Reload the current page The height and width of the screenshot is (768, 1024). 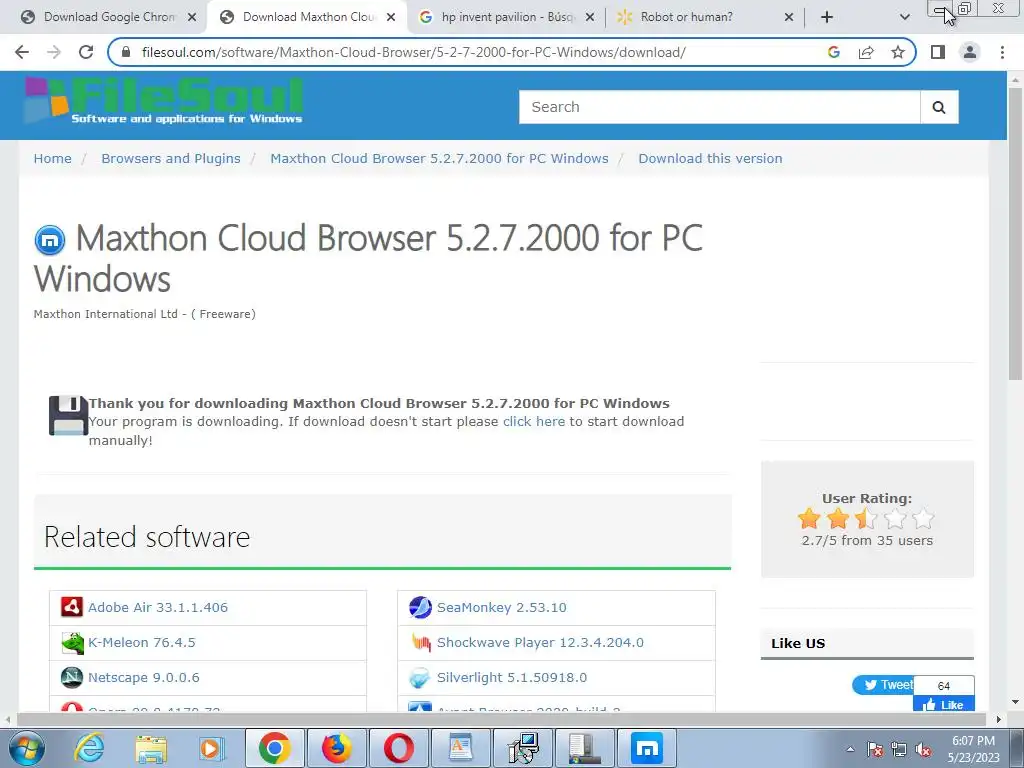click(86, 52)
